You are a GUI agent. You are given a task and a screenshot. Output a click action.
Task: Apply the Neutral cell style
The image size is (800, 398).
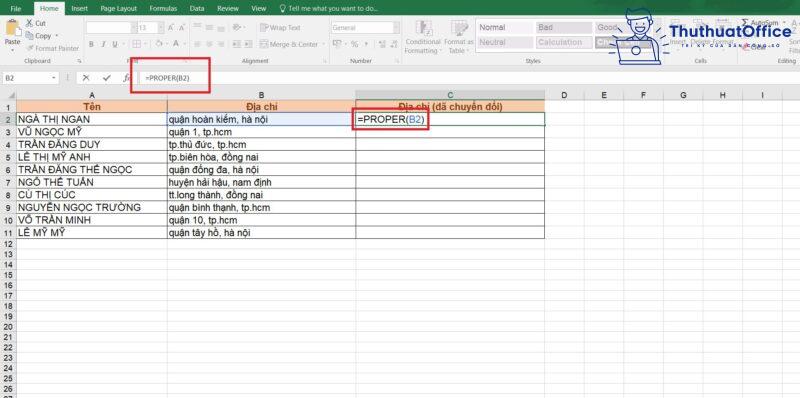pos(505,43)
